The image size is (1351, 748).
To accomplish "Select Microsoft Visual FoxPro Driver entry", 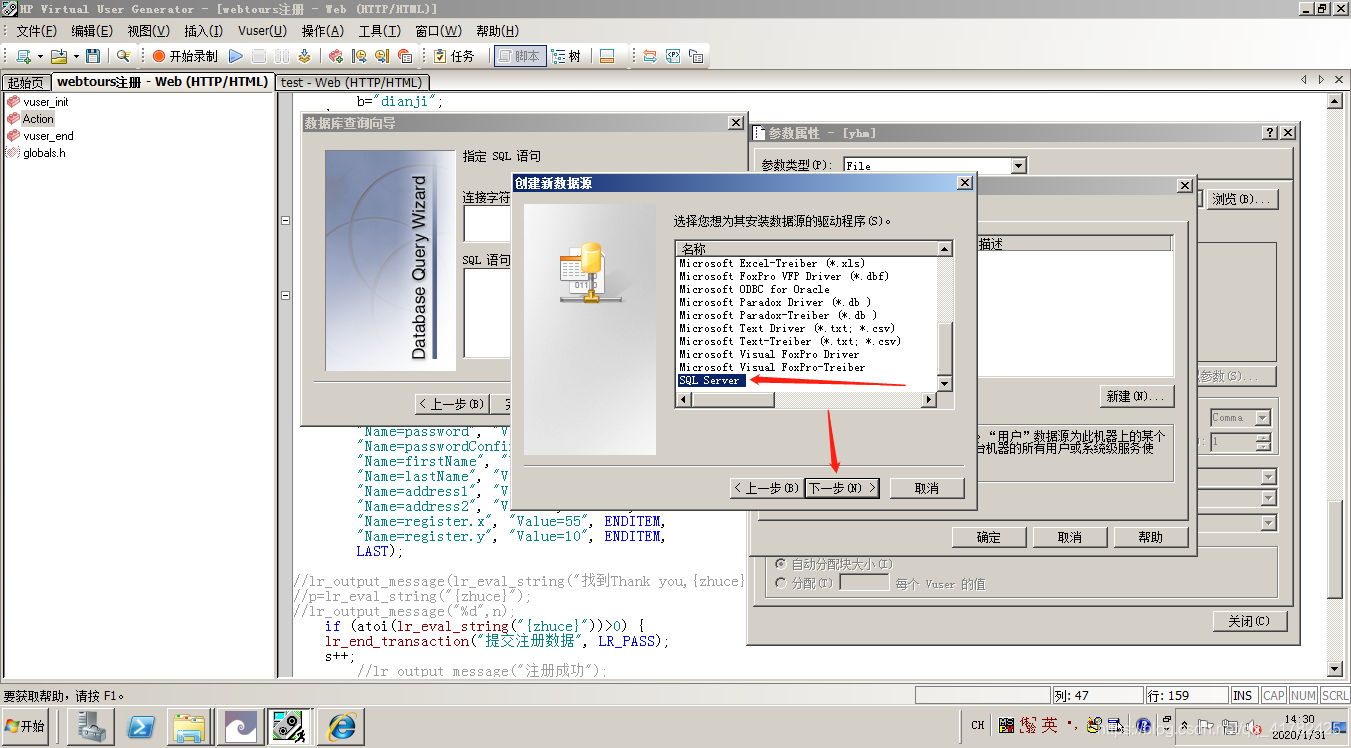I will (769, 354).
